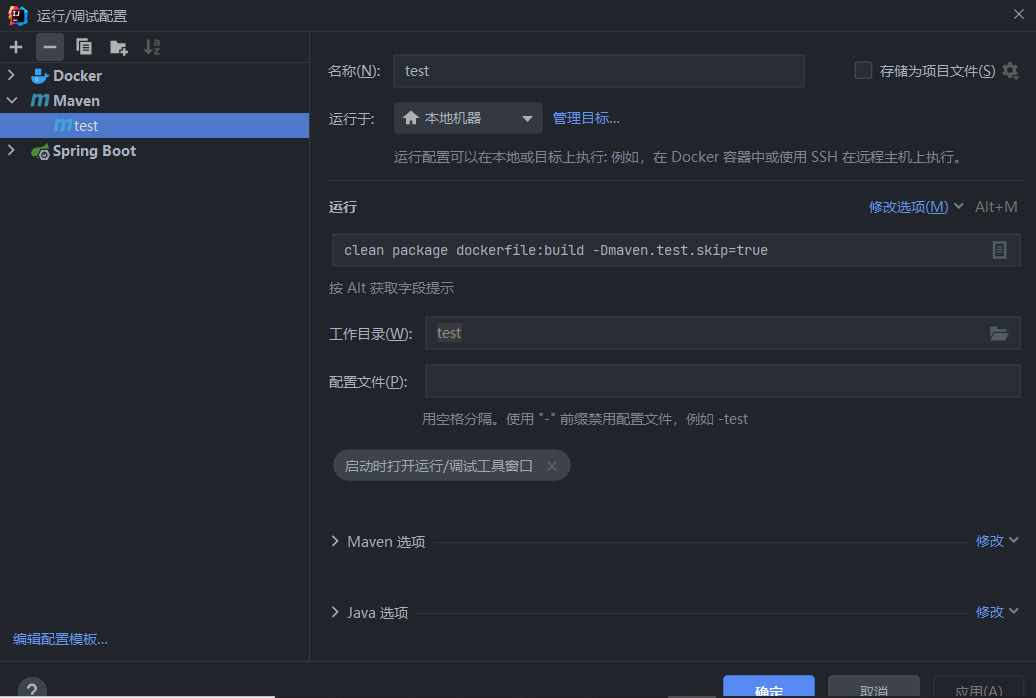Confirm with the 确定 button
The width and height of the screenshot is (1036, 698).
click(768, 687)
